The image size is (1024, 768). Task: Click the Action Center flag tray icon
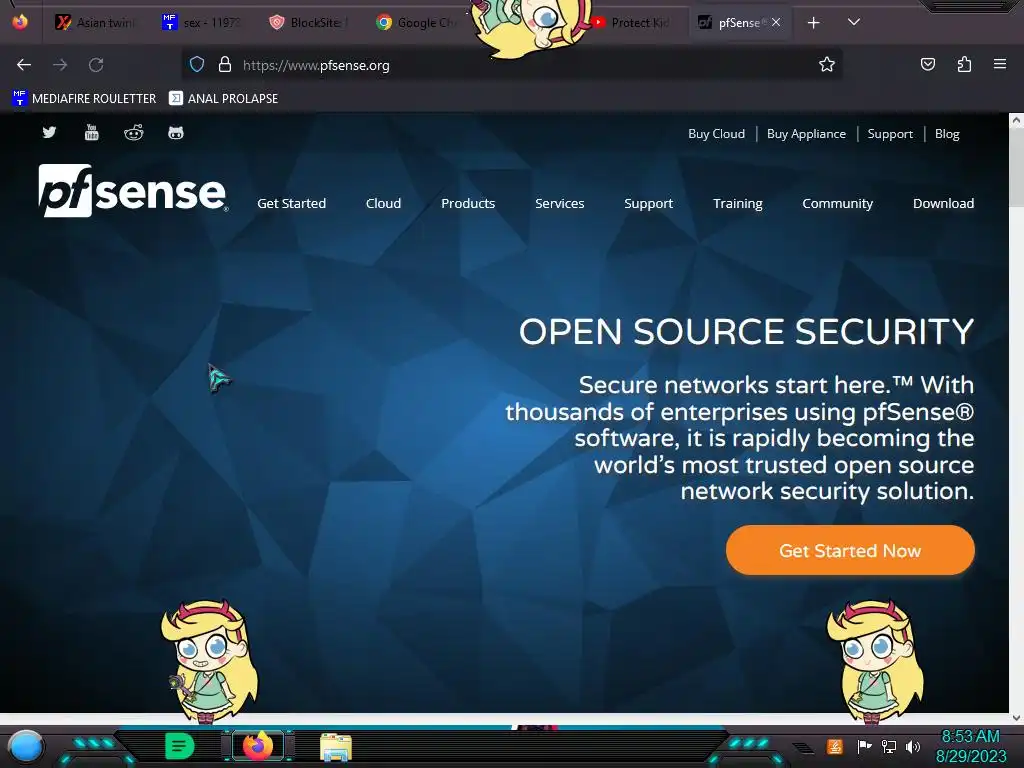point(865,746)
